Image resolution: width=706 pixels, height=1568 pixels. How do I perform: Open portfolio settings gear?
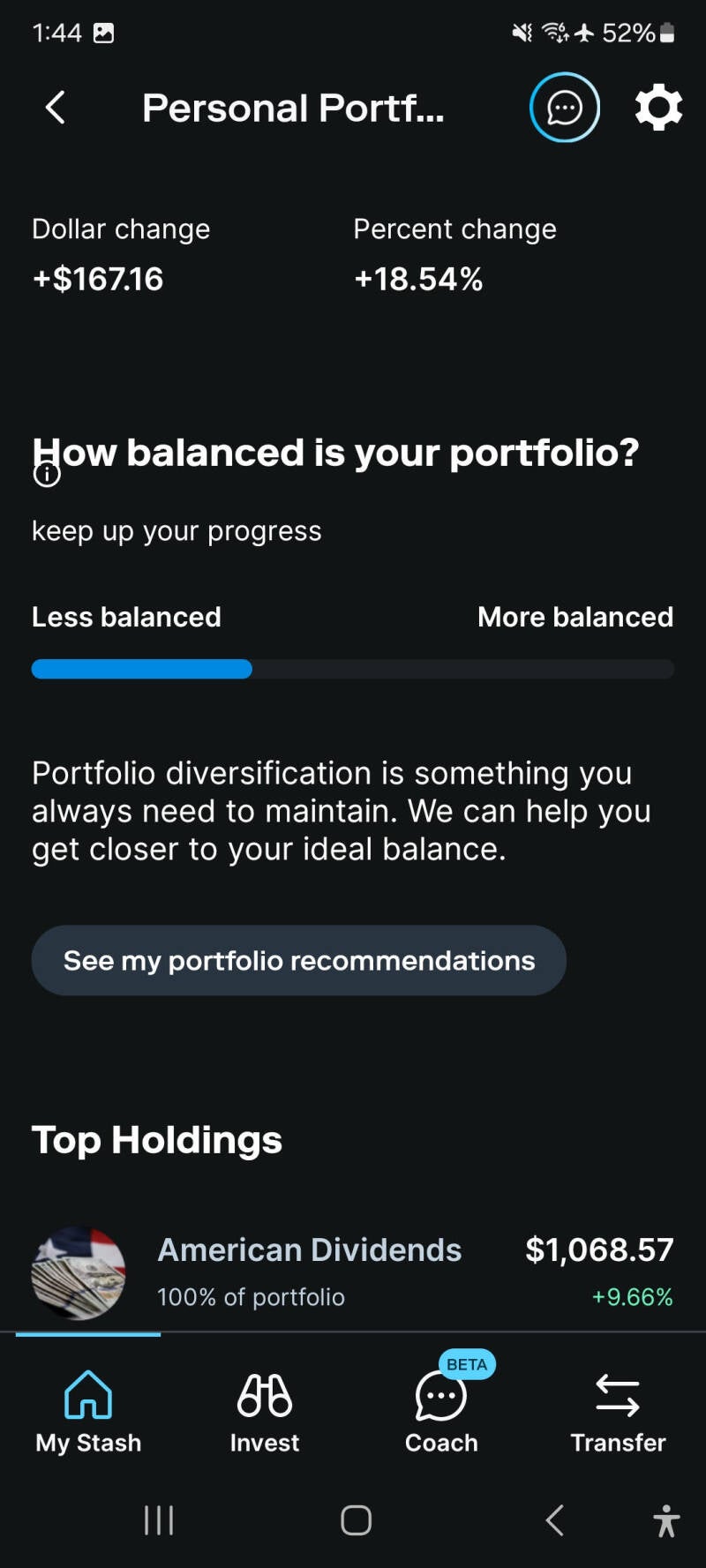point(658,108)
